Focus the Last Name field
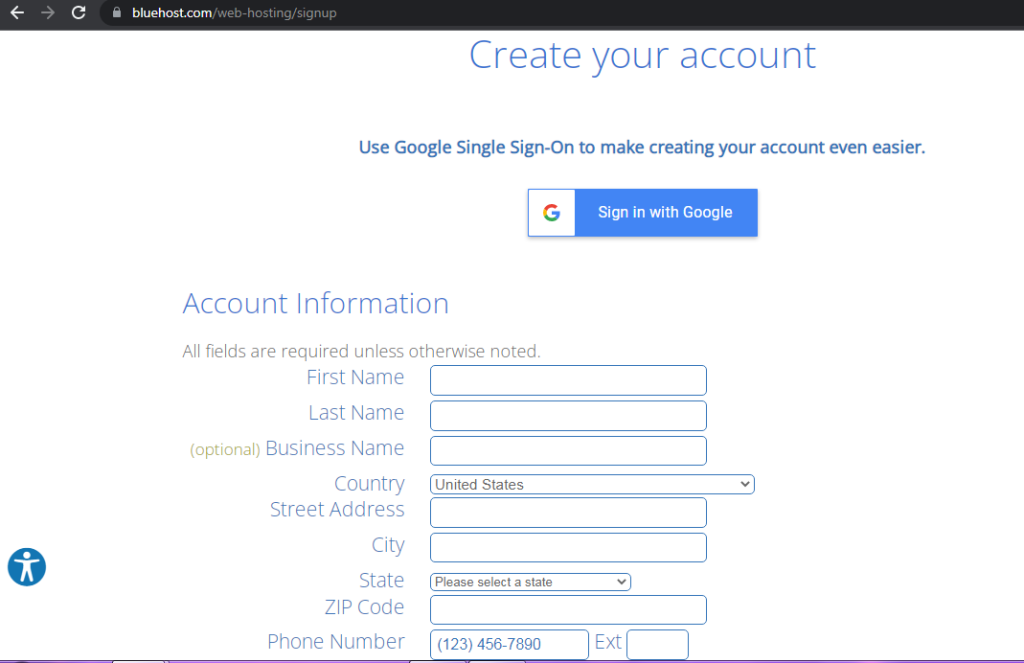Image resolution: width=1024 pixels, height=663 pixels. [568, 415]
